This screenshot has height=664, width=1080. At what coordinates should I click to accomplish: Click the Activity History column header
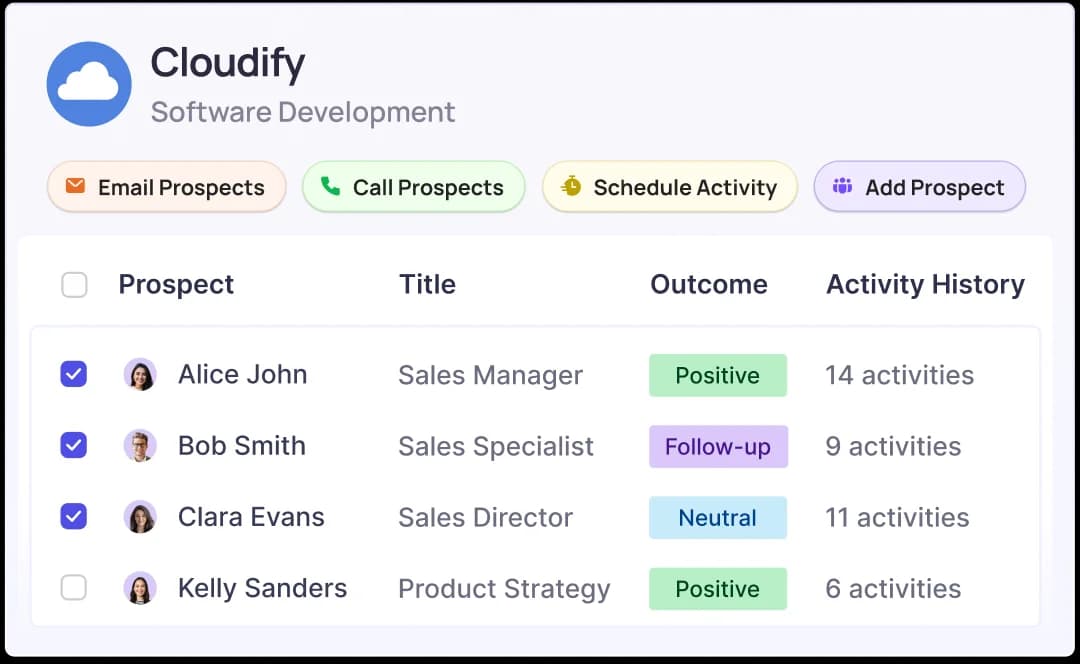pos(925,285)
